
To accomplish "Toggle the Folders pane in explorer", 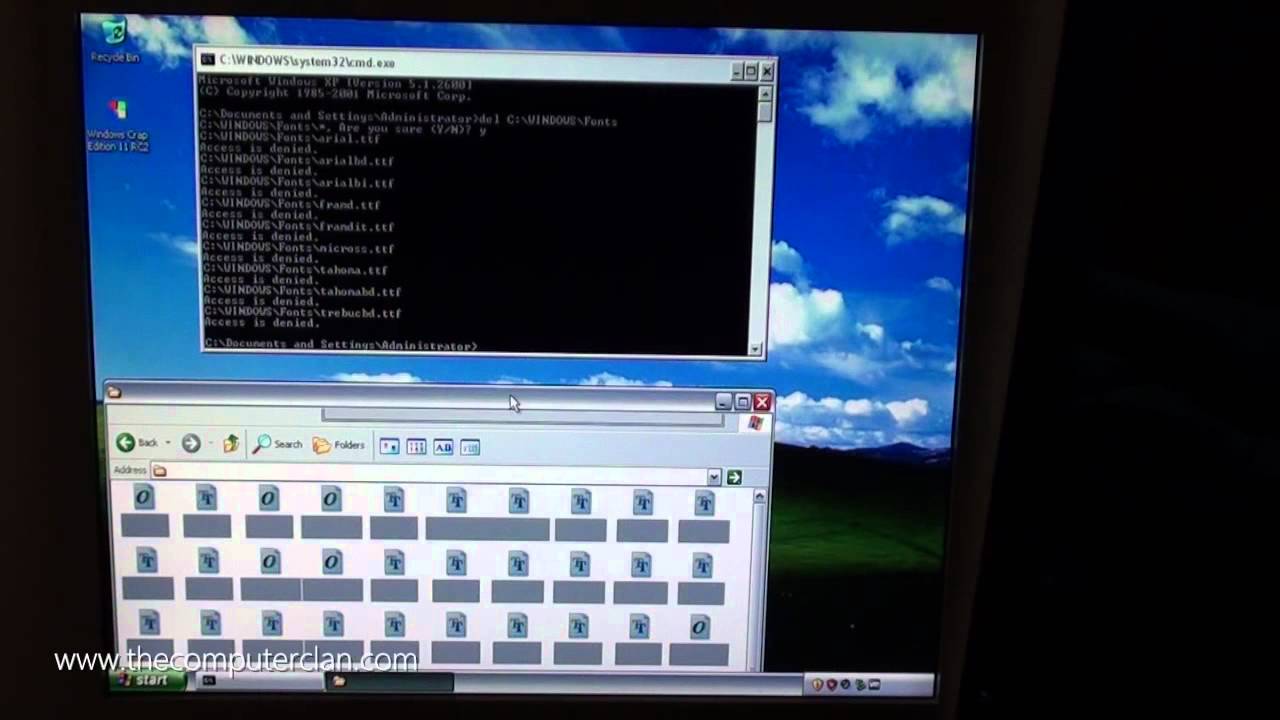I will pos(339,445).
